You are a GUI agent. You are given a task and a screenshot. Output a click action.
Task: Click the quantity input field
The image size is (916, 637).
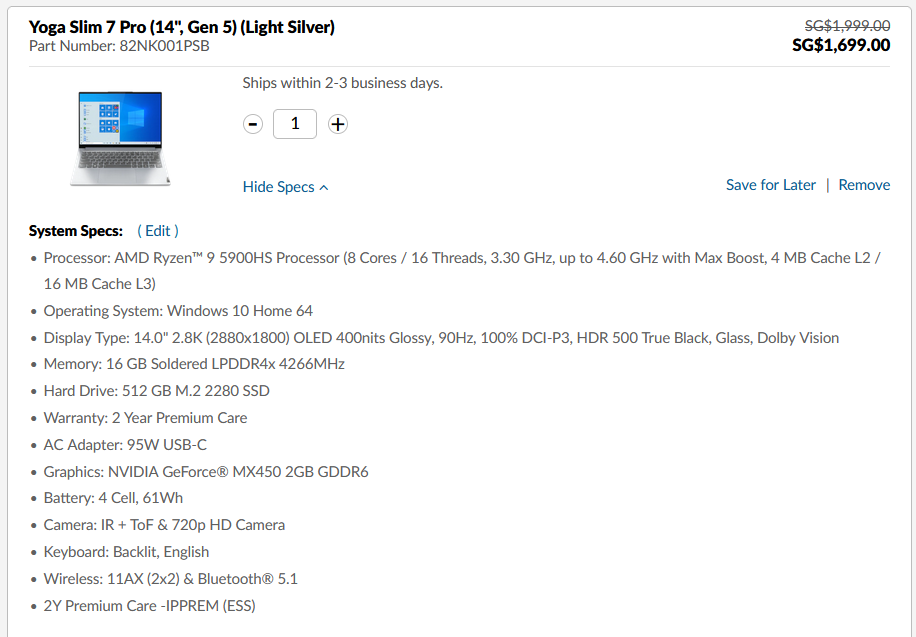coord(295,124)
